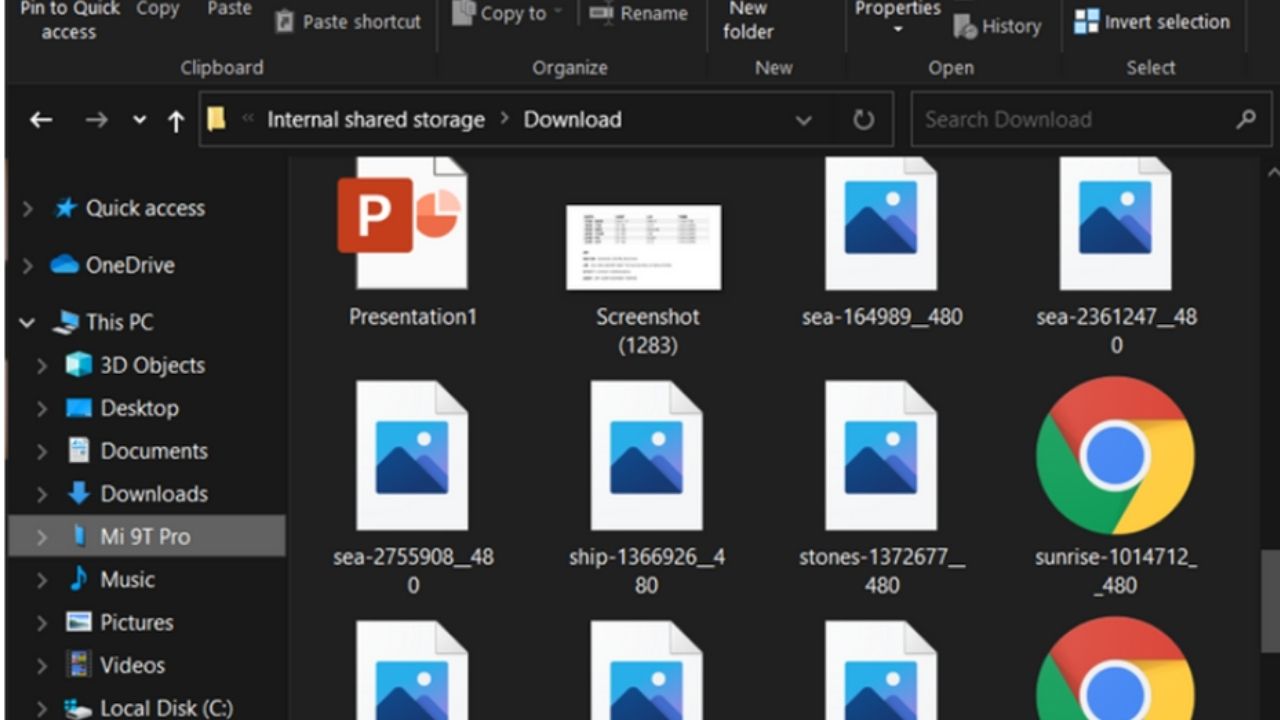The width and height of the screenshot is (1280, 720).
Task: Open Quick access in navigation pane
Action: (x=129, y=208)
